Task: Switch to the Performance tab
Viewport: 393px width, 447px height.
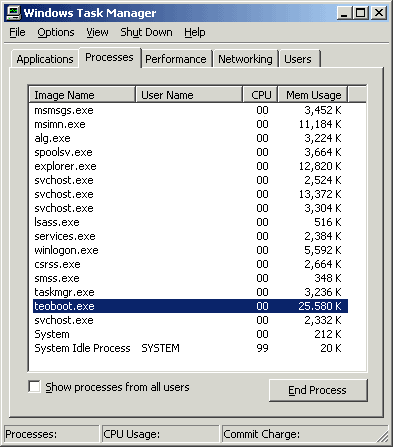Action: click(176, 59)
